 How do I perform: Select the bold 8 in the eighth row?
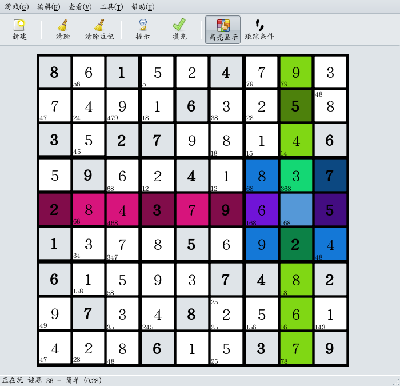192,314
